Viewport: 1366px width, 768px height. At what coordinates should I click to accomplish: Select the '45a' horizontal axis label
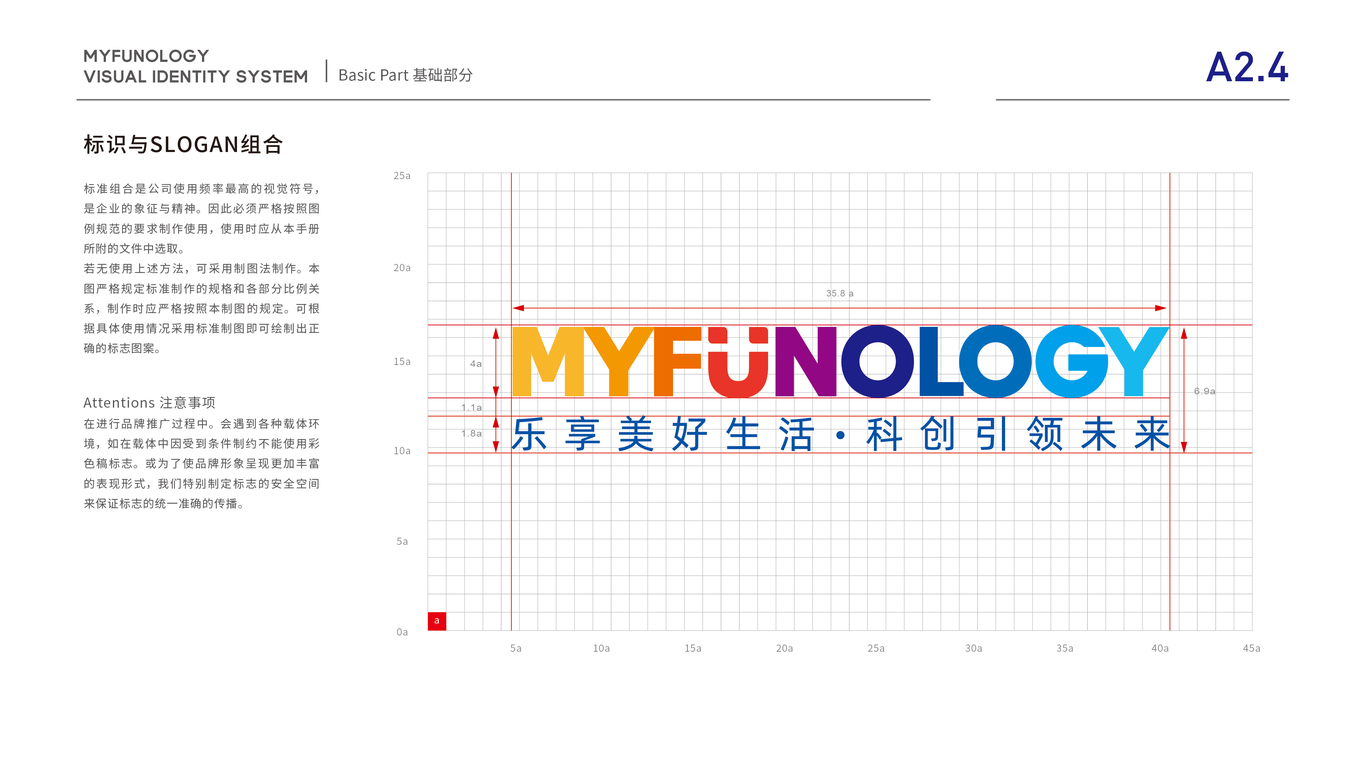coord(1251,648)
